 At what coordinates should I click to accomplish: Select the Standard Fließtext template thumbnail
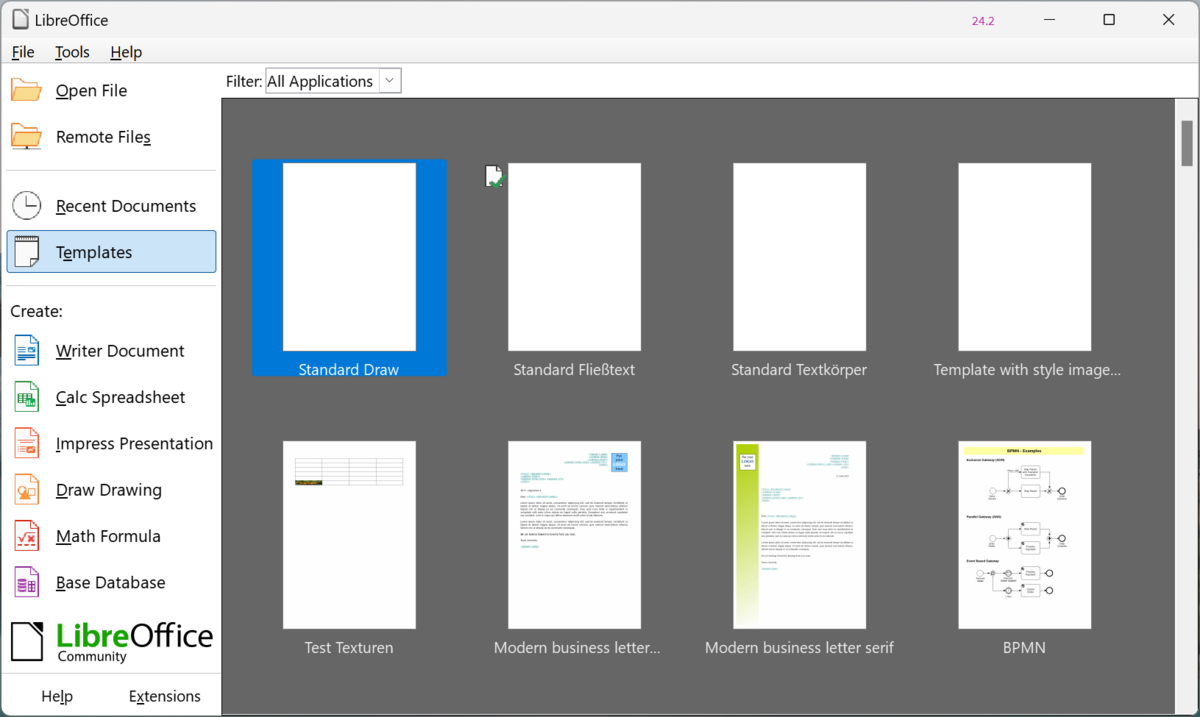574,257
